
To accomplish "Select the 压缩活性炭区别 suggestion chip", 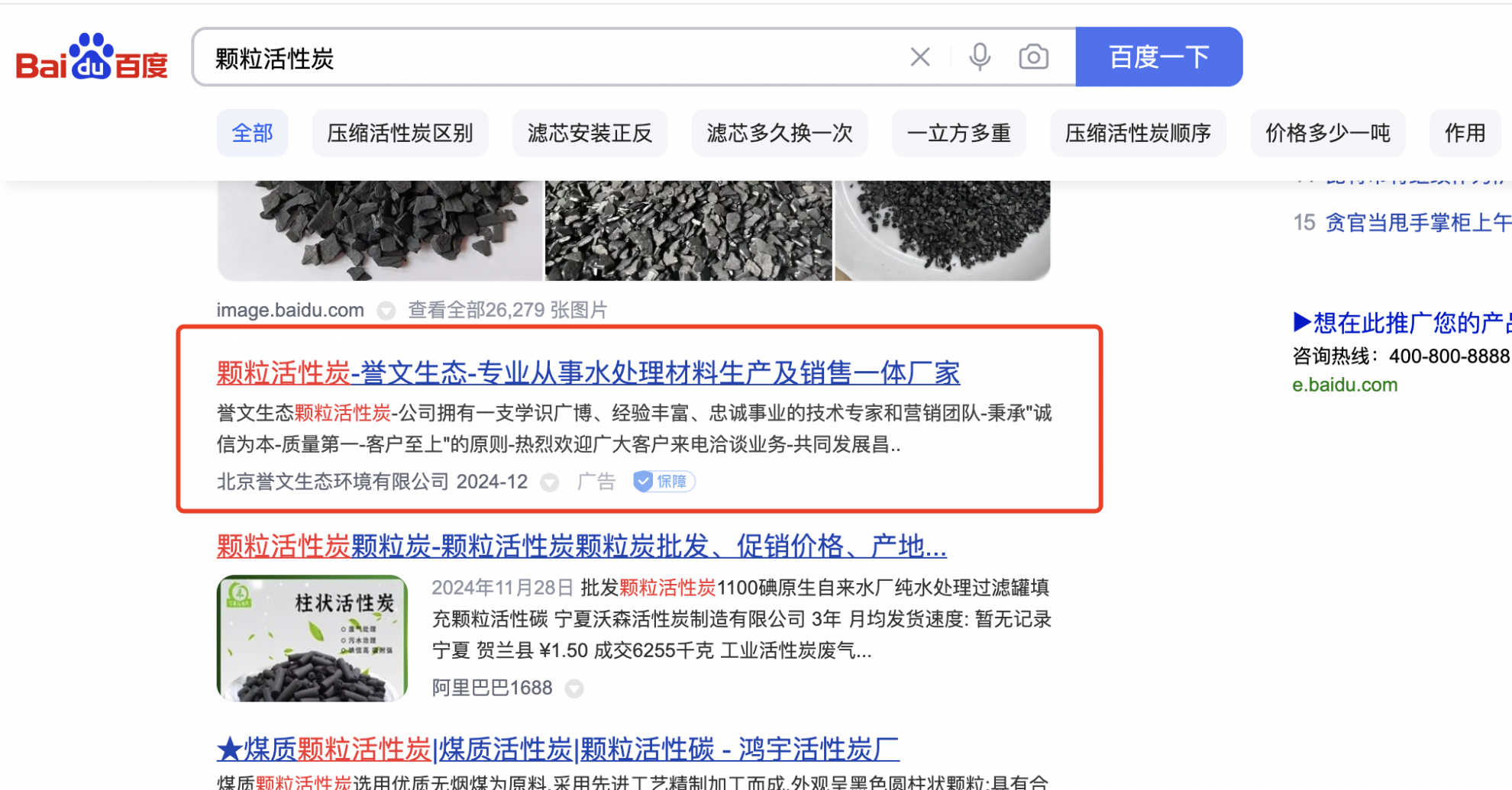I will tap(400, 134).
